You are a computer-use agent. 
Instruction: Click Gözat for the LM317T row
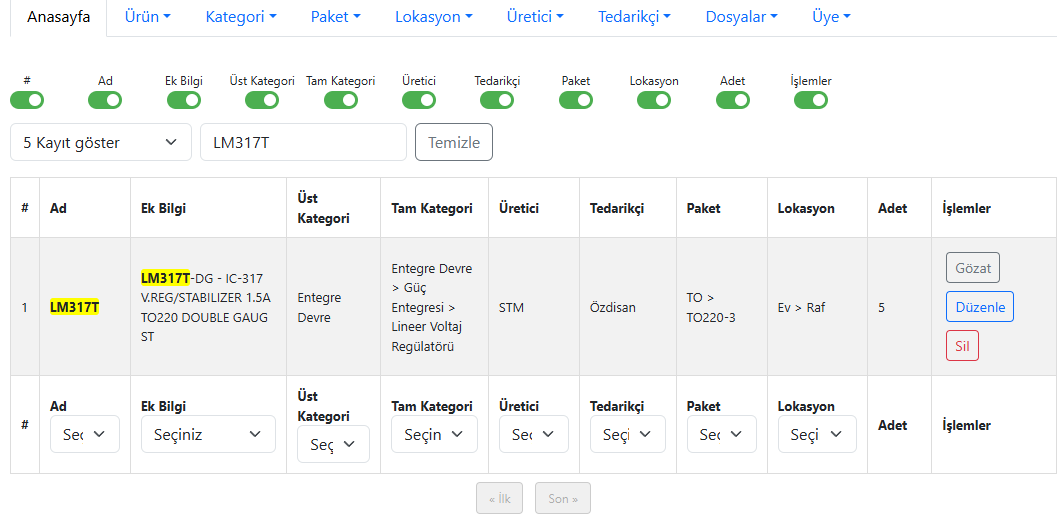tap(973, 268)
